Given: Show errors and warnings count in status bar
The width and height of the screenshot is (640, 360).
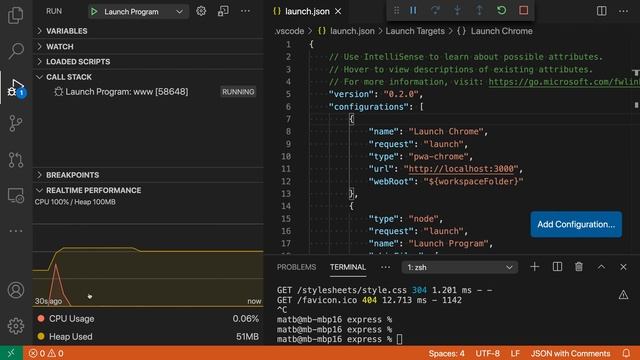Looking at the screenshot, I should tap(46, 353).
